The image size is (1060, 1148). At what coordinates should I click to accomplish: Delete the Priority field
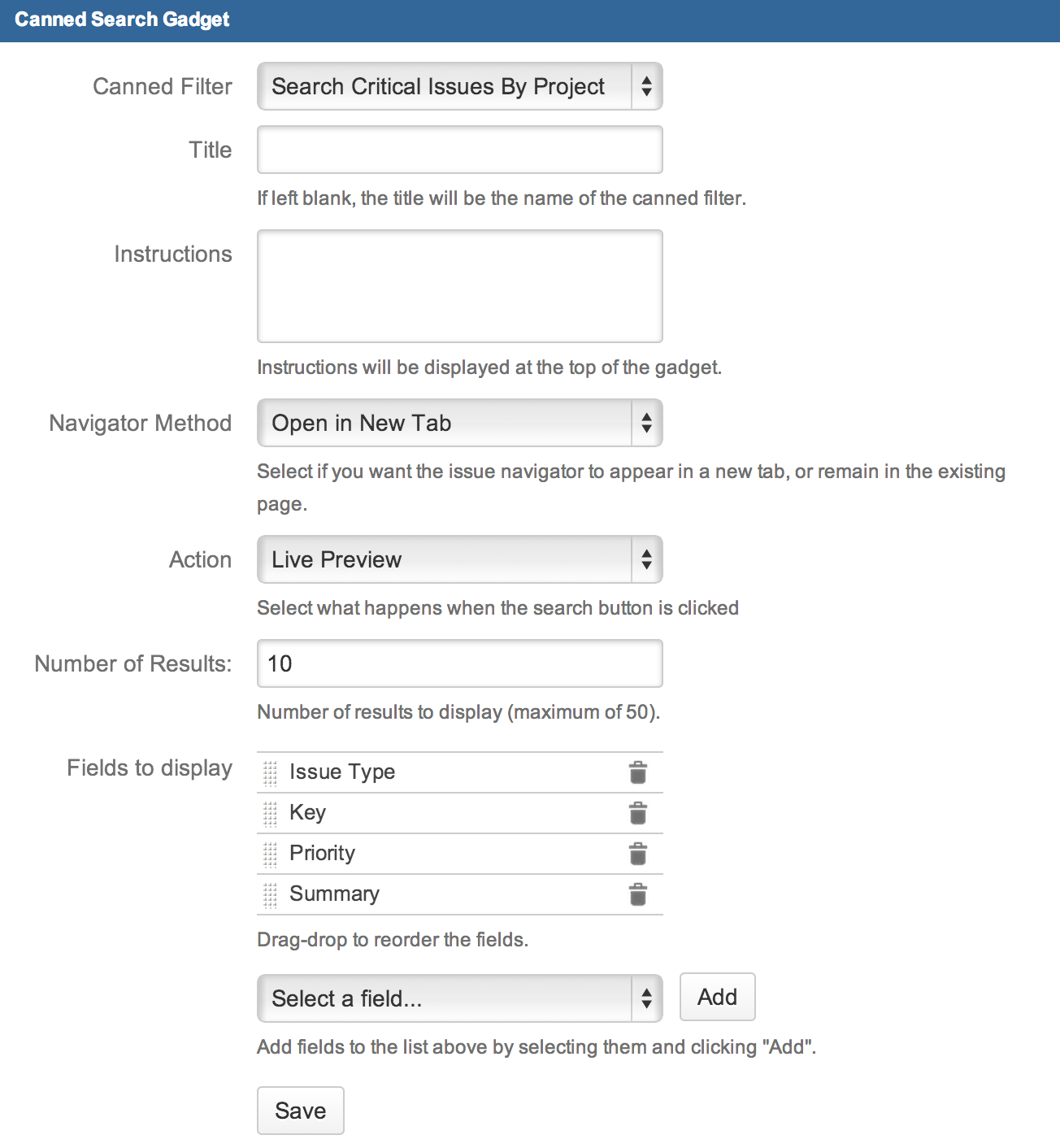tap(638, 854)
